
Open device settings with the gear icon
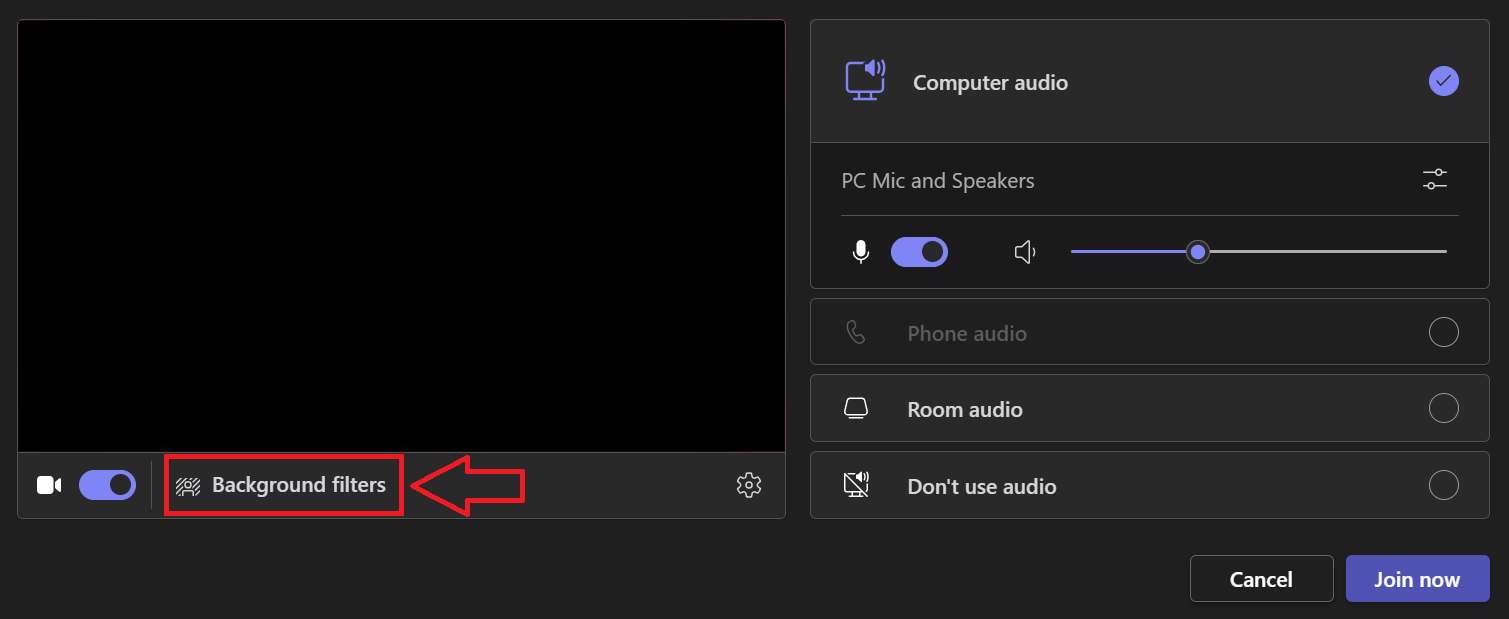pos(748,485)
